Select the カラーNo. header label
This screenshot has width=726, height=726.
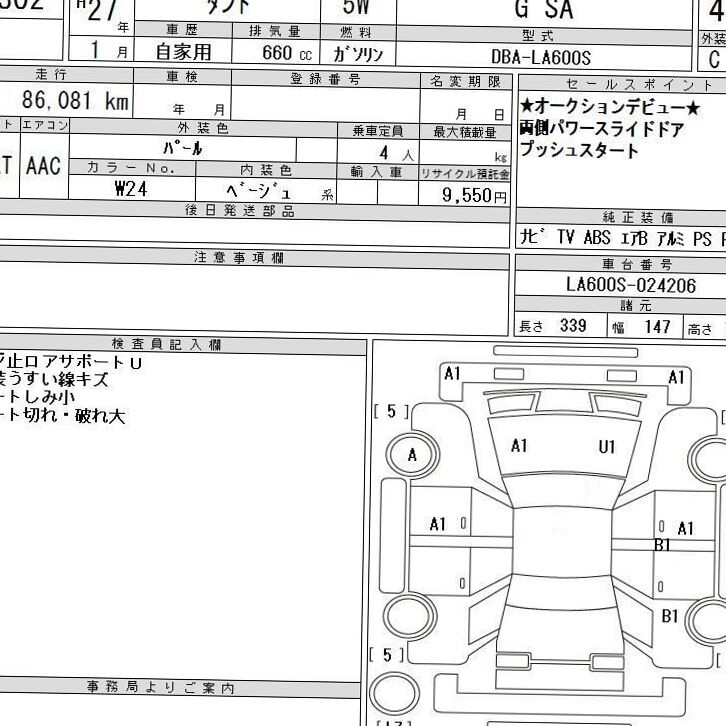(x=131, y=168)
